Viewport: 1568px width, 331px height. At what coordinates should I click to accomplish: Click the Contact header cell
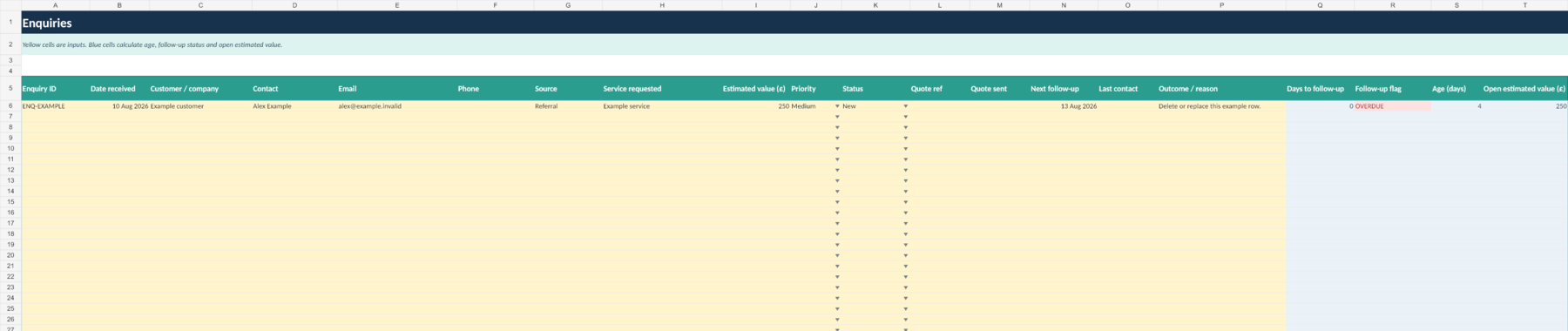(294, 88)
